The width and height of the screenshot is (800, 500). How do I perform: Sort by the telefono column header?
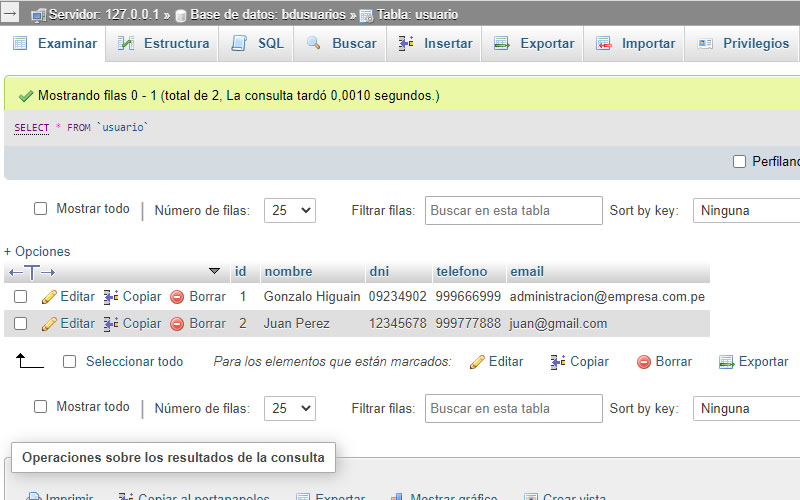tap(461, 271)
